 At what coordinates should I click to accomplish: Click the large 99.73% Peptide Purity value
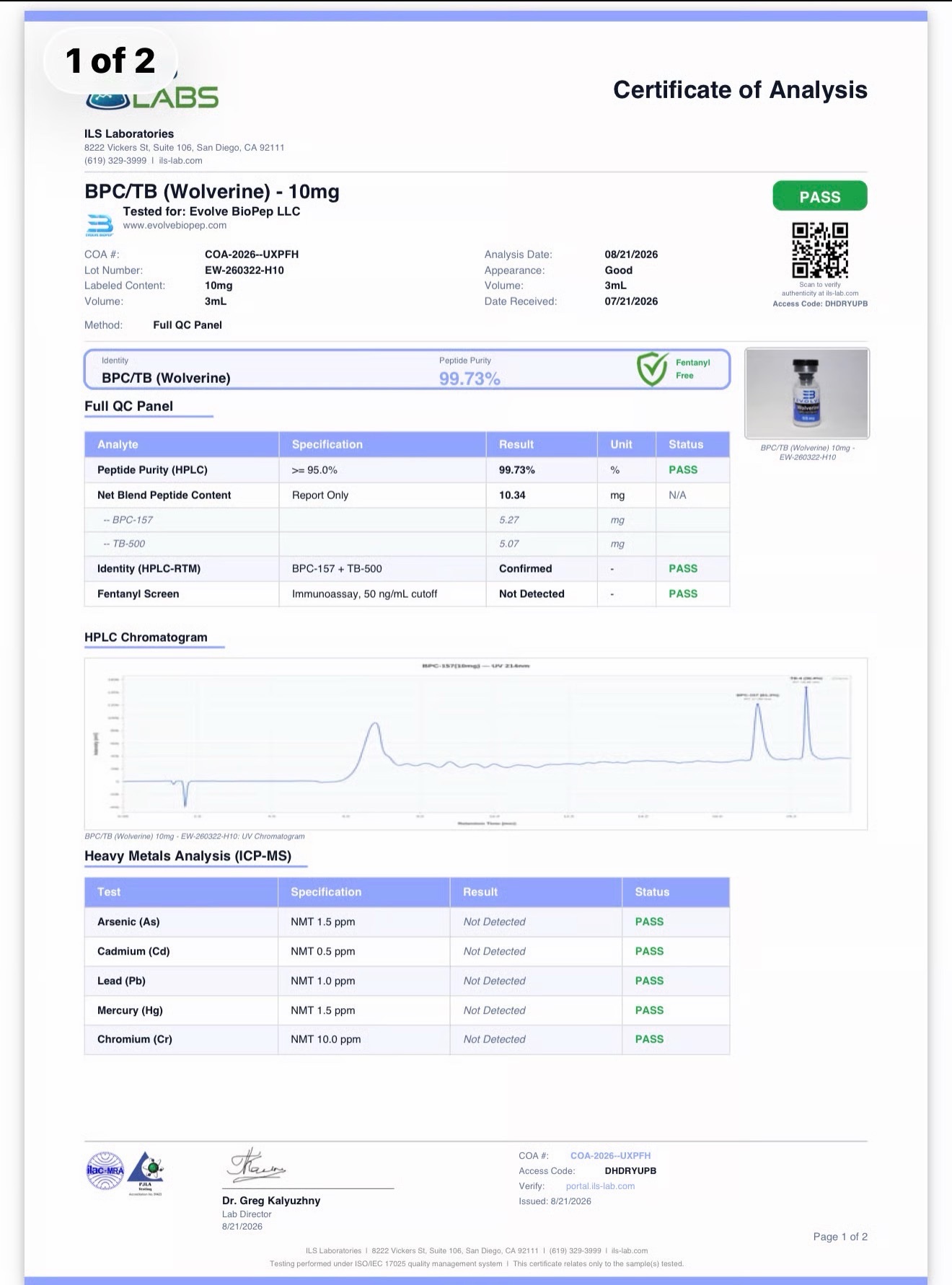470,379
